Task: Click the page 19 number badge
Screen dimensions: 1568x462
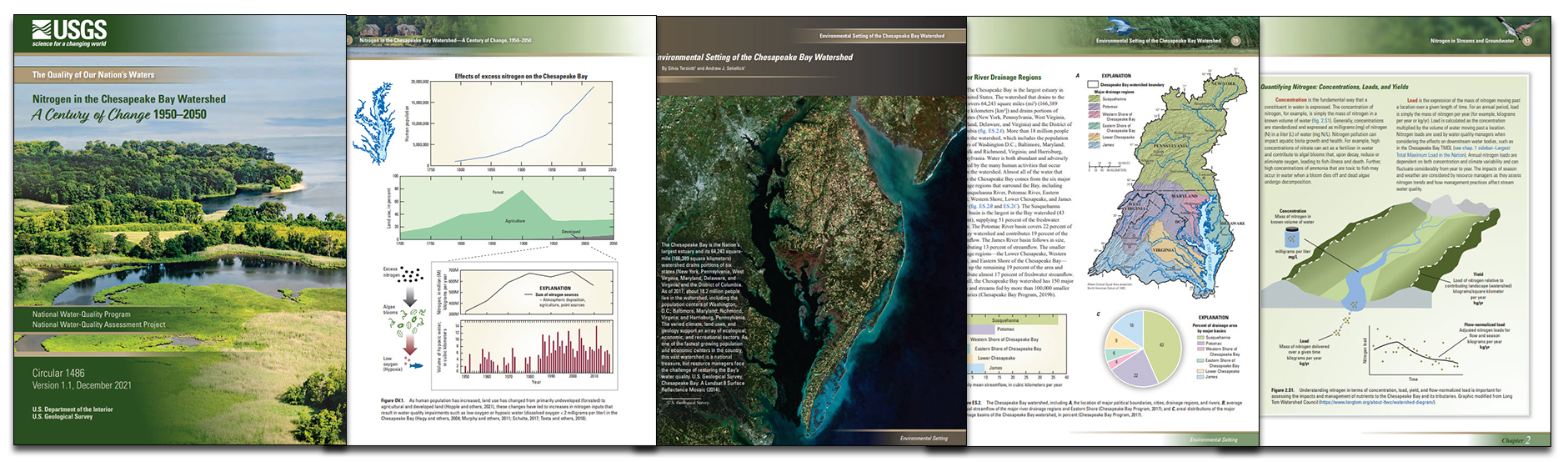Action: click(1235, 40)
